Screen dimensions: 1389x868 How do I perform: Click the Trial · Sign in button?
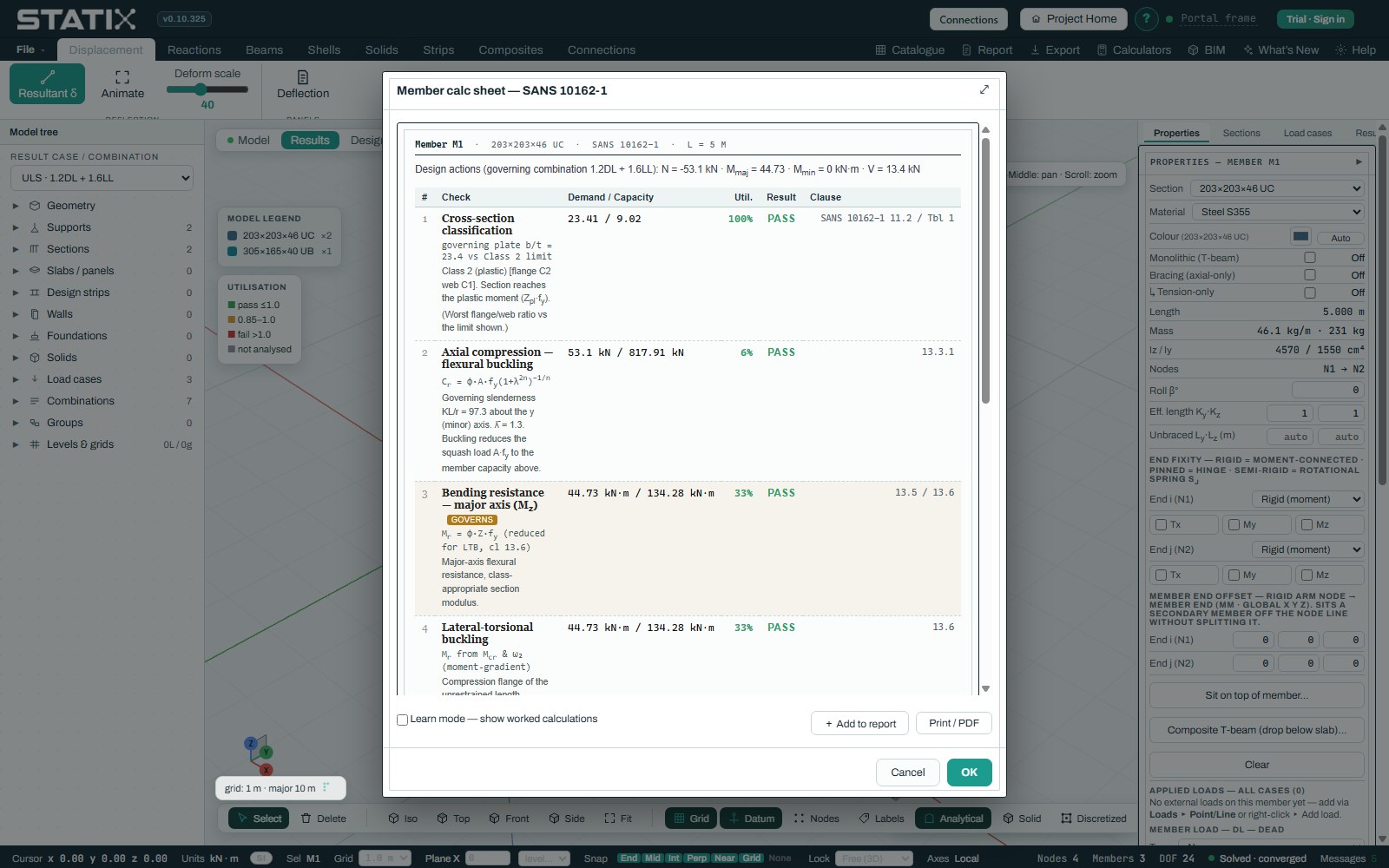click(x=1315, y=19)
